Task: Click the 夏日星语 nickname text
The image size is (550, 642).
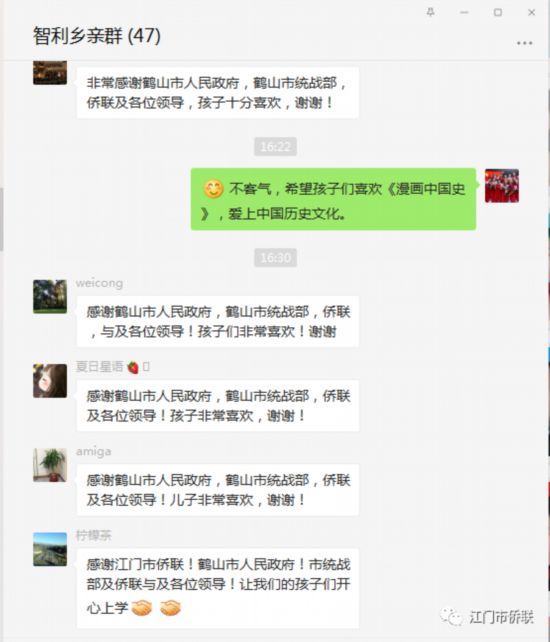Action: coord(100,367)
